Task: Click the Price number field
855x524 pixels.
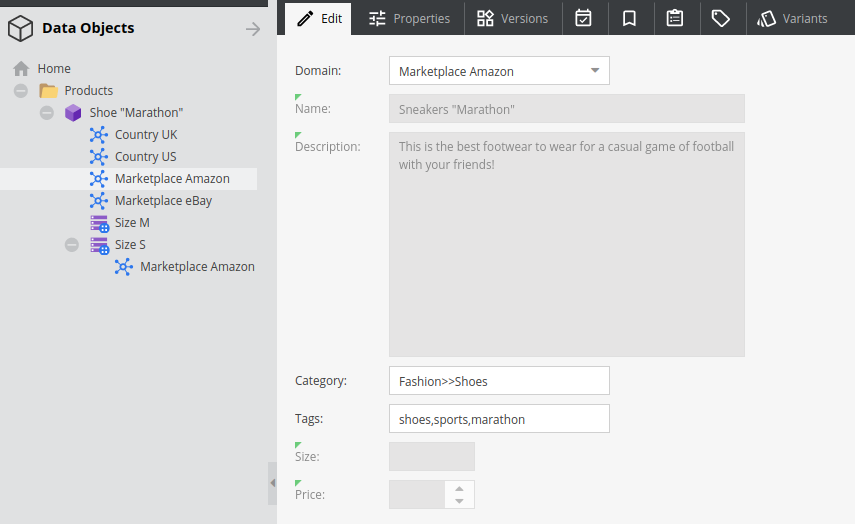Action: point(417,495)
